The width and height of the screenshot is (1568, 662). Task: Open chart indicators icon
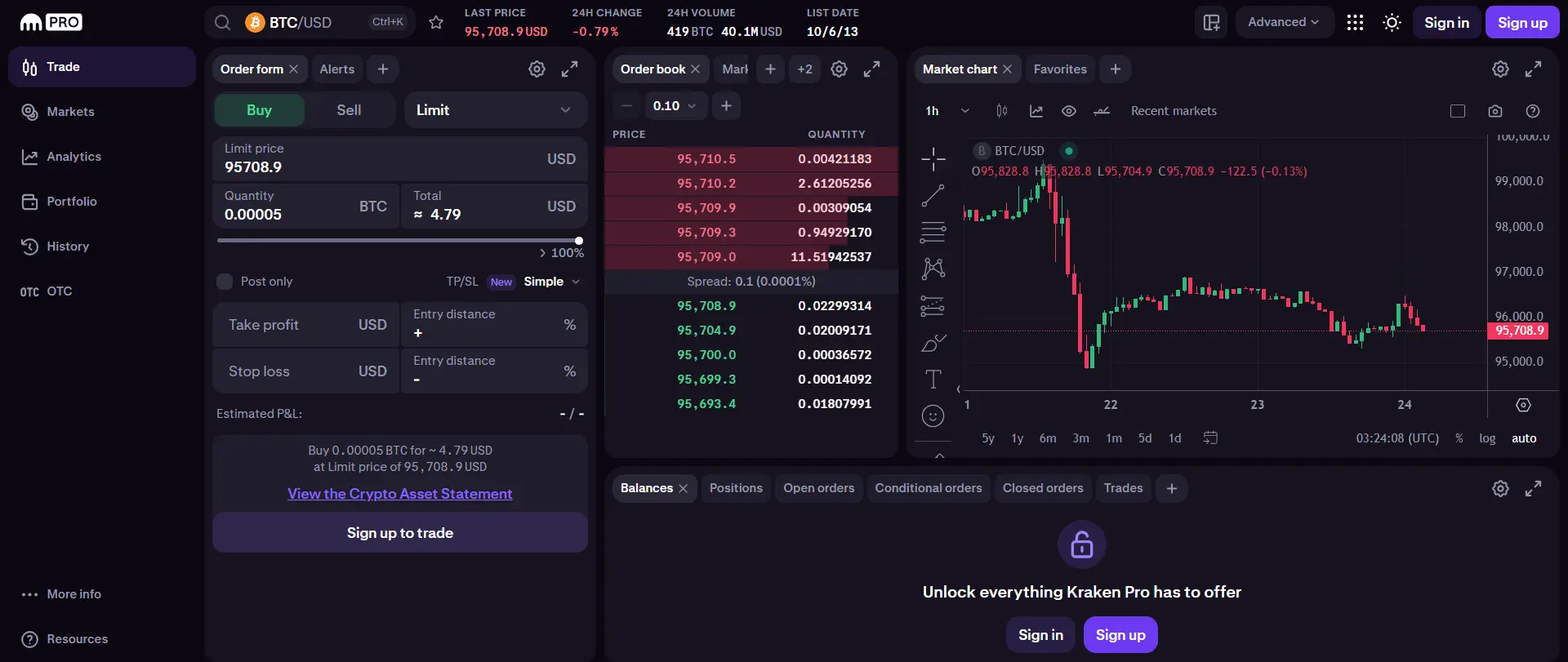click(x=1036, y=111)
